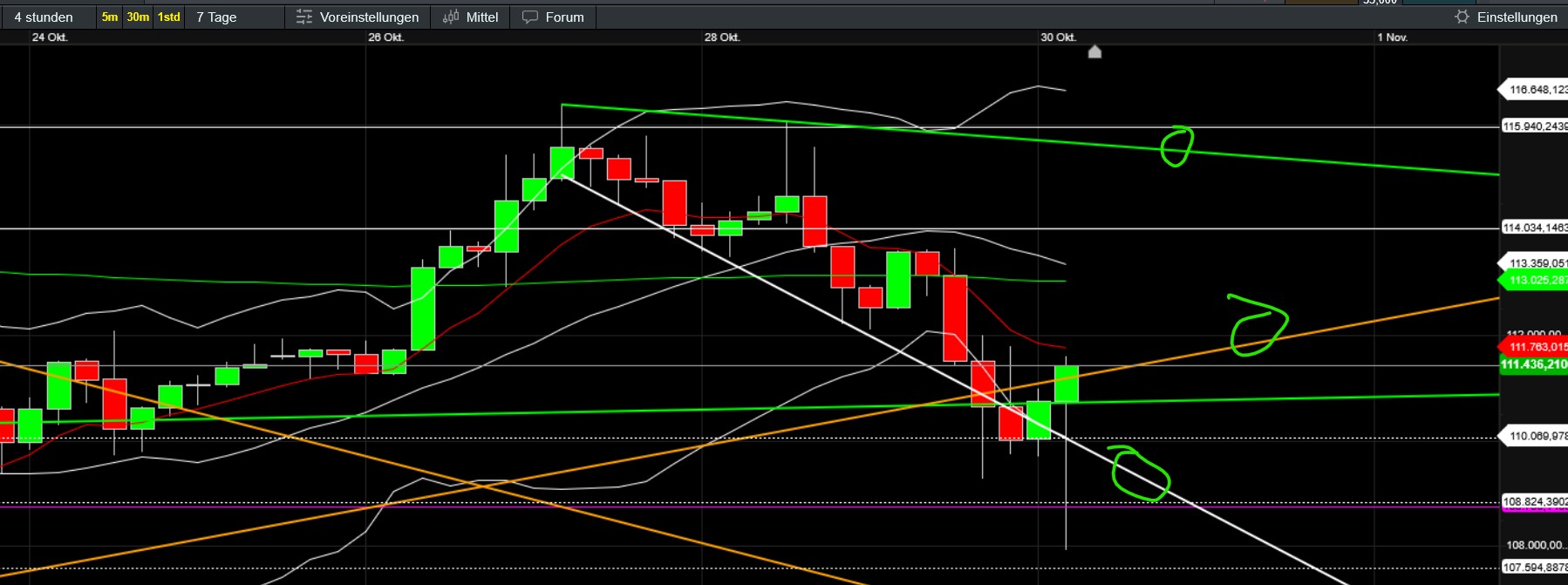
Task: Click the gray house-shaped time marker
Action: coord(1094,52)
